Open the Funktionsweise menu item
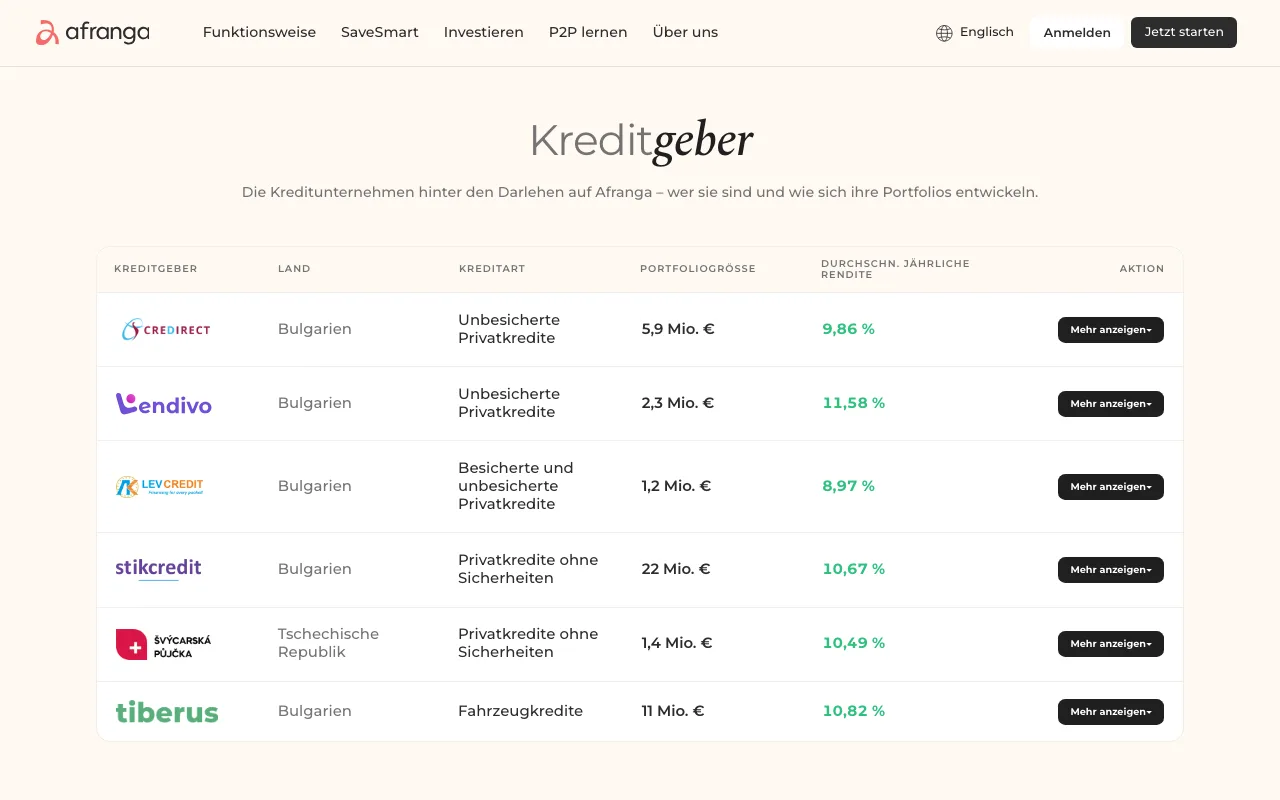 [x=259, y=32]
